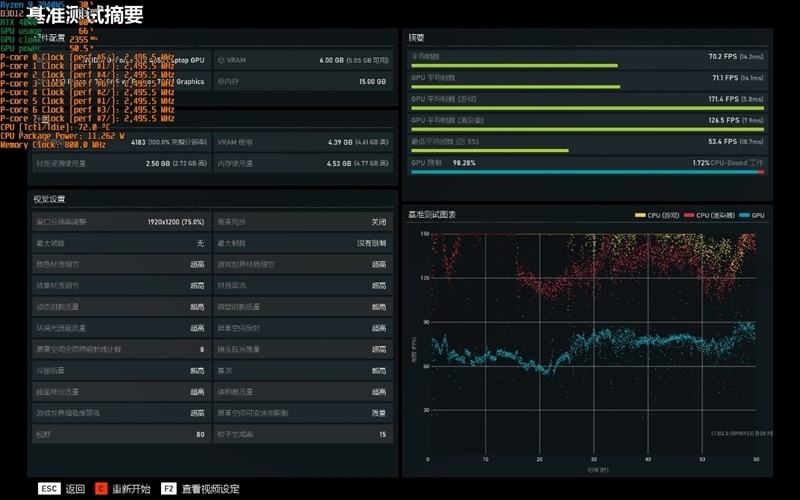This screenshot has width=800, height=500.
Task: Click the F2 key icon for video settings
Action: 168,488
